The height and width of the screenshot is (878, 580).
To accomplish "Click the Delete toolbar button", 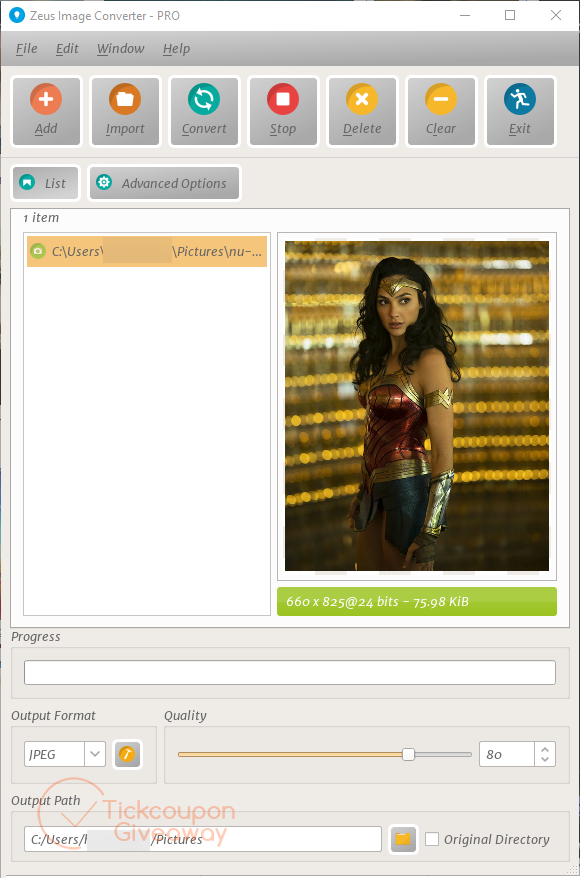I will 362,111.
